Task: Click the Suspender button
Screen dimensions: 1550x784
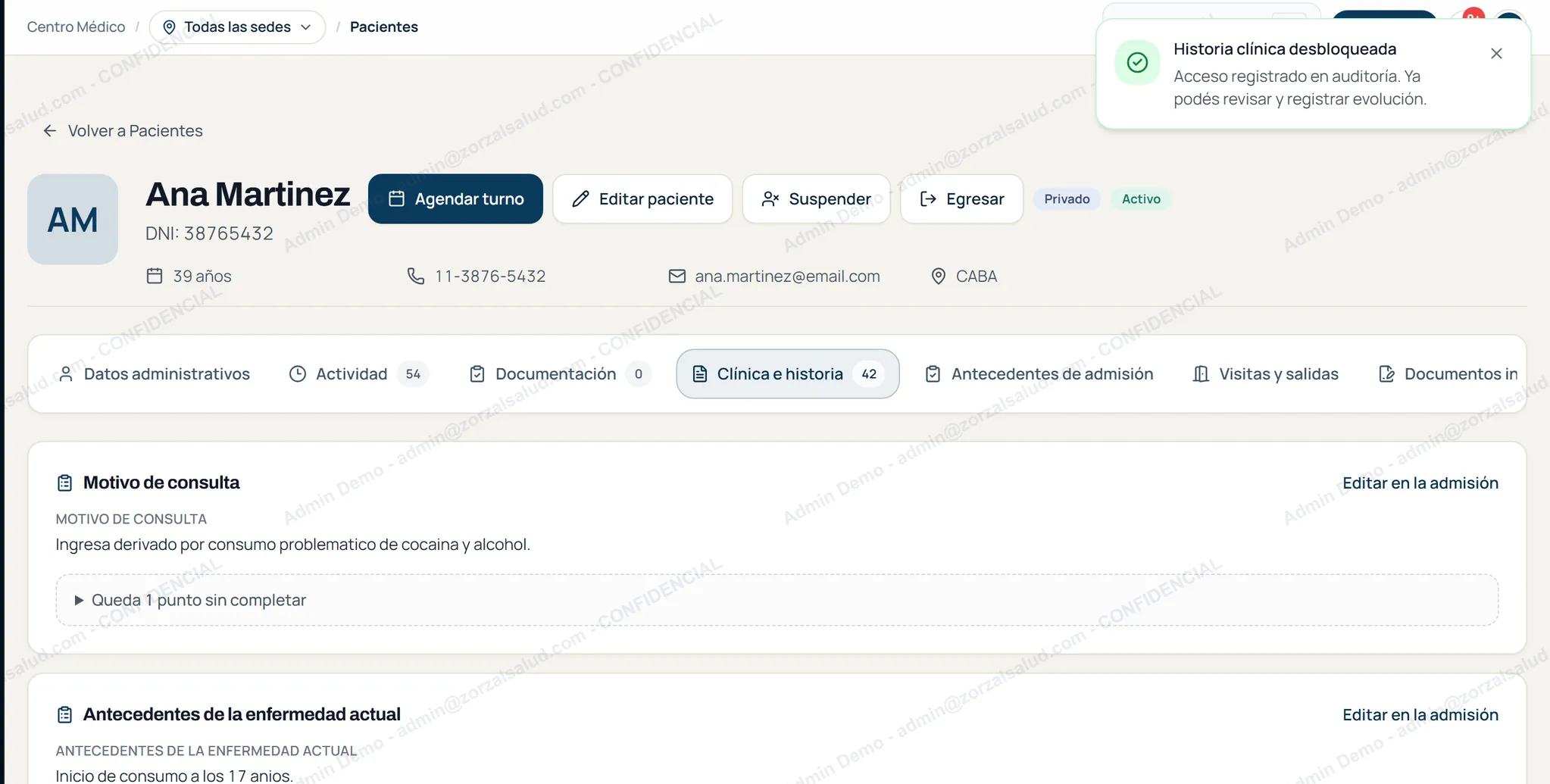Action: (816, 199)
